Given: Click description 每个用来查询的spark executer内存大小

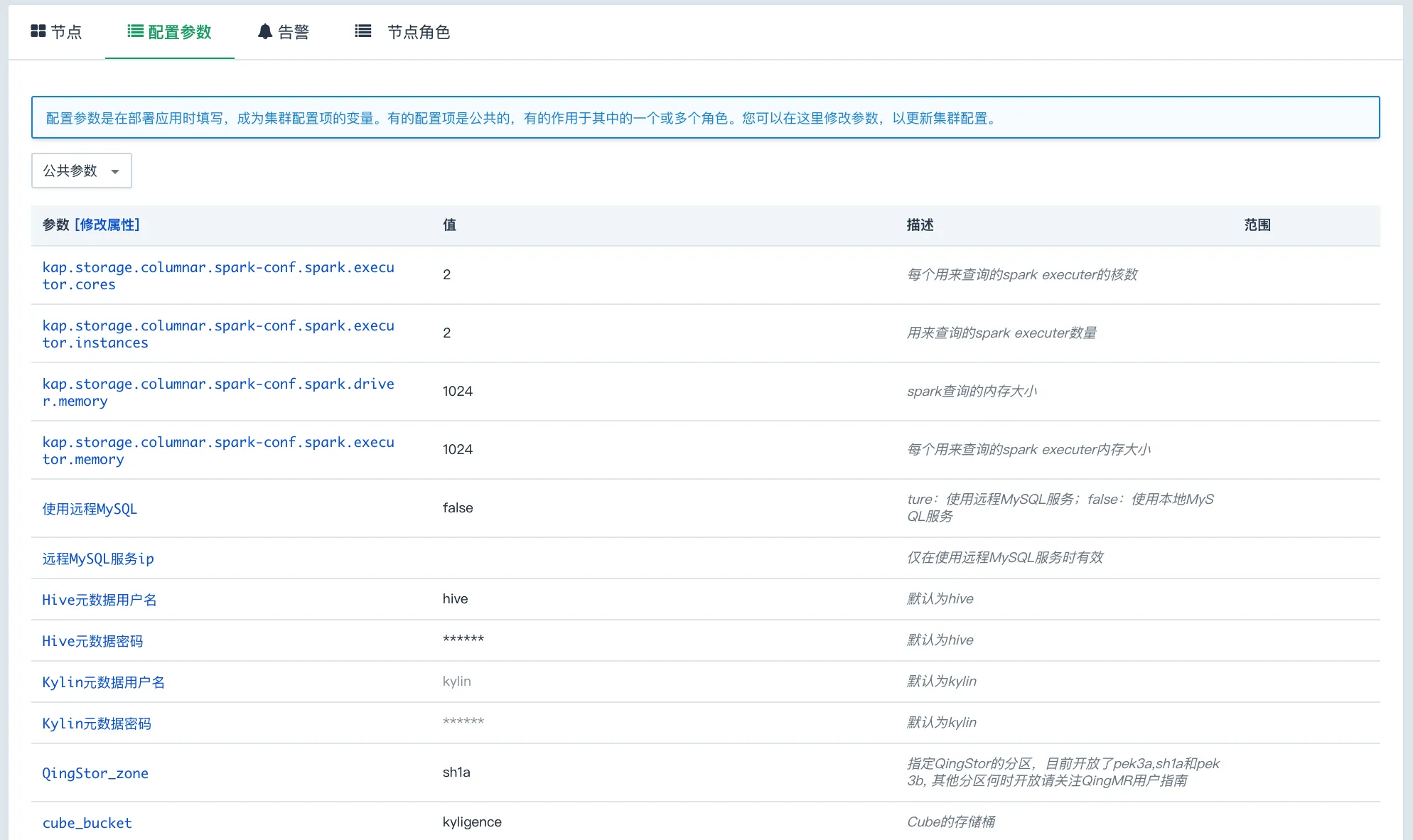Looking at the screenshot, I should tap(1028, 449).
